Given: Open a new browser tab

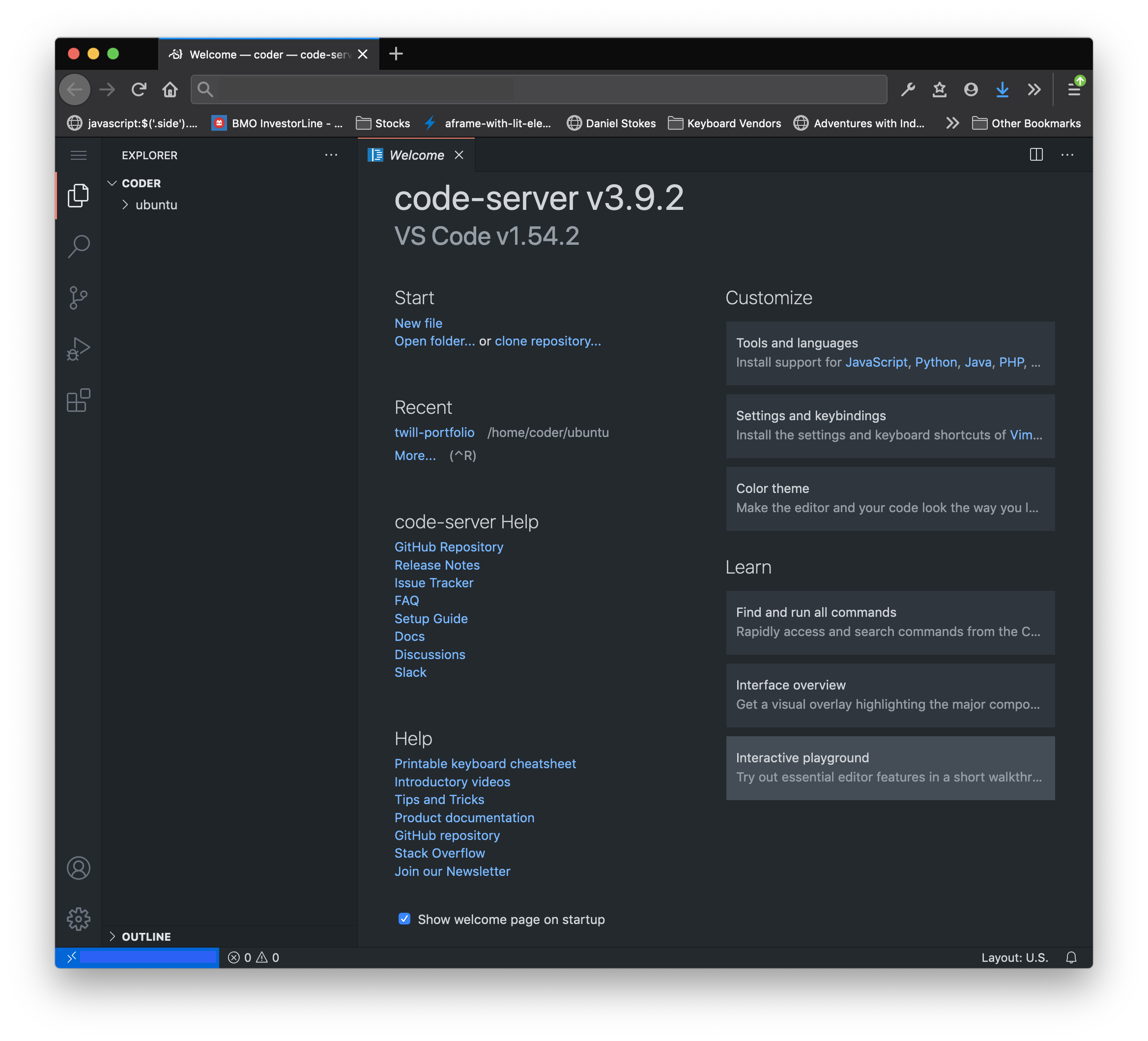Looking at the screenshot, I should (396, 54).
